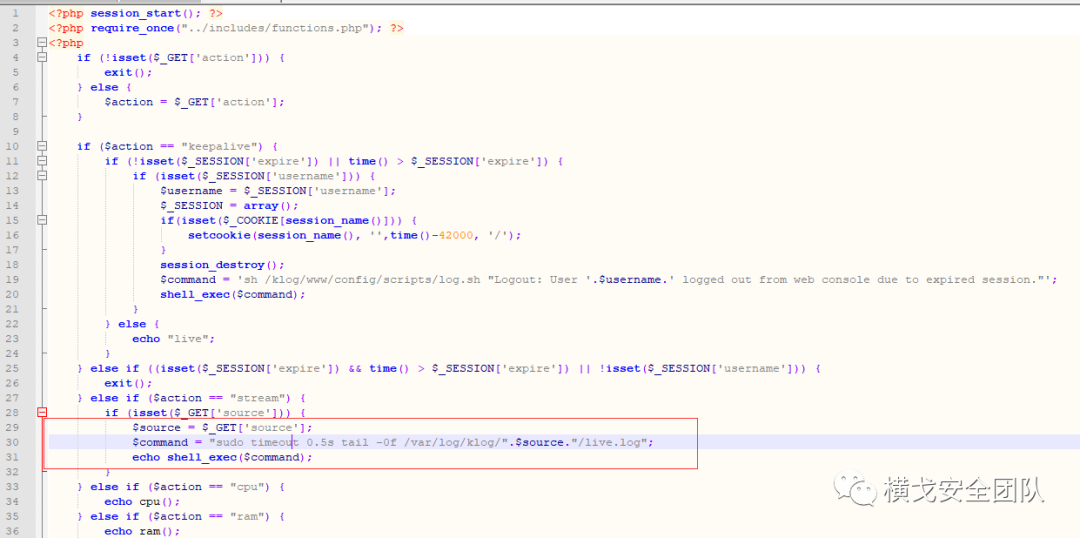This screenshot has width=1080, height=538.
Task: Click the log.sh $command assignment on line 19
Action: click(x=608, y=280)
